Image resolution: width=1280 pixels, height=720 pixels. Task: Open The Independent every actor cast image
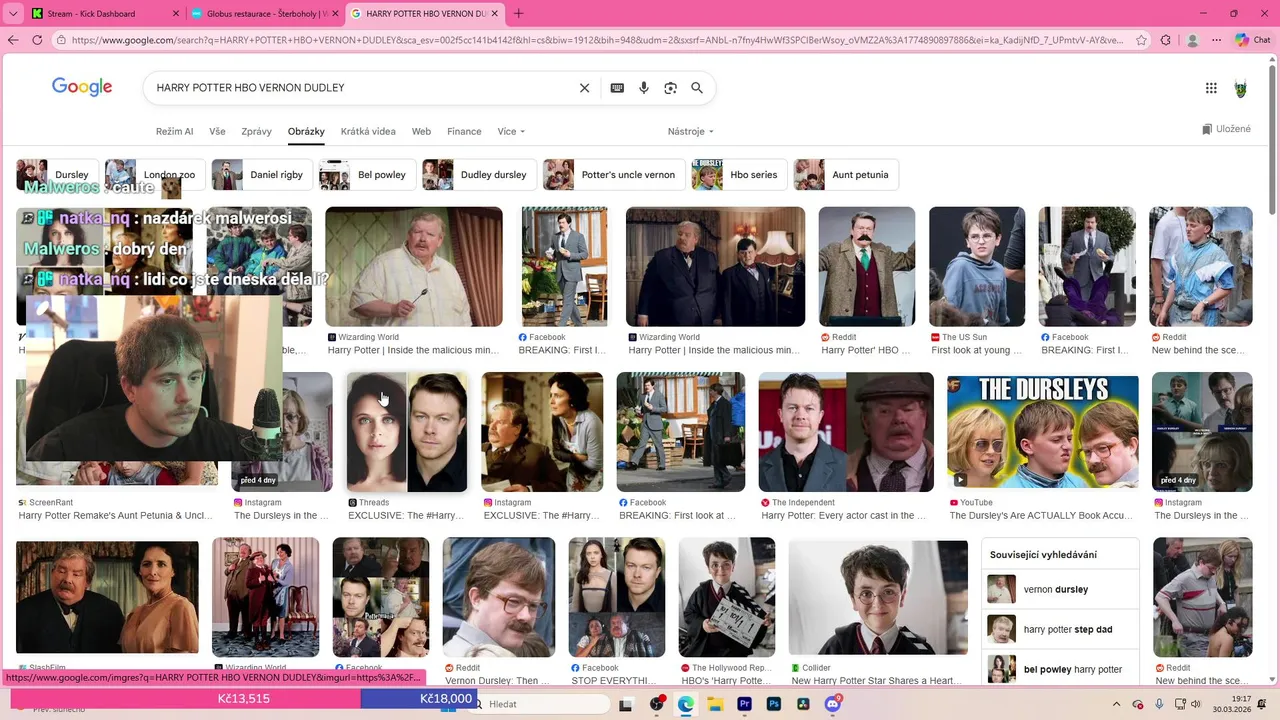(846, 432)
